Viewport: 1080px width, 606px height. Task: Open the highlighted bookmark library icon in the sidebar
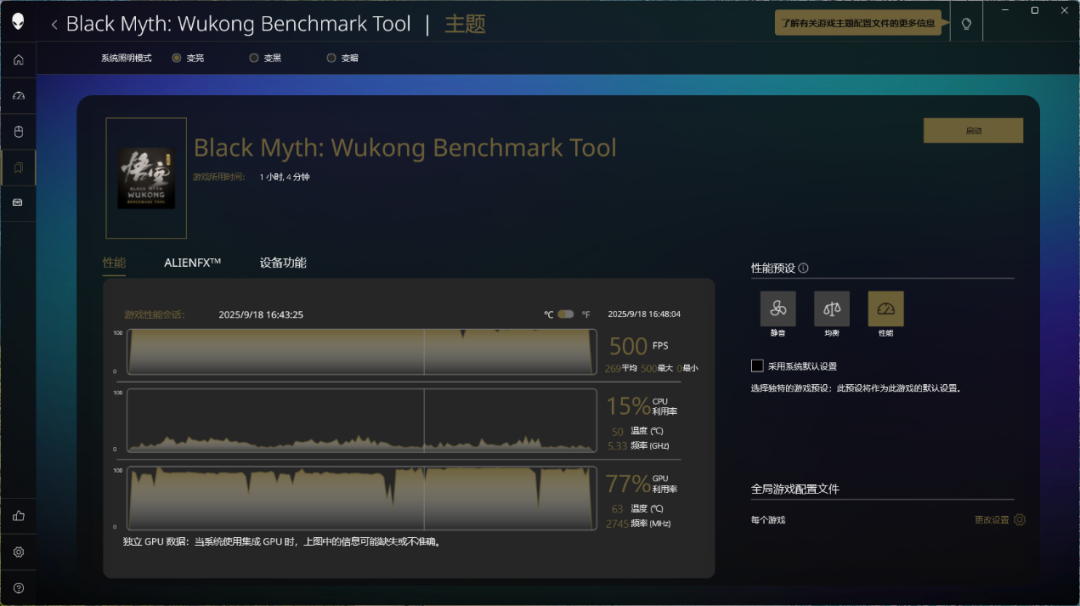[19, 168]
